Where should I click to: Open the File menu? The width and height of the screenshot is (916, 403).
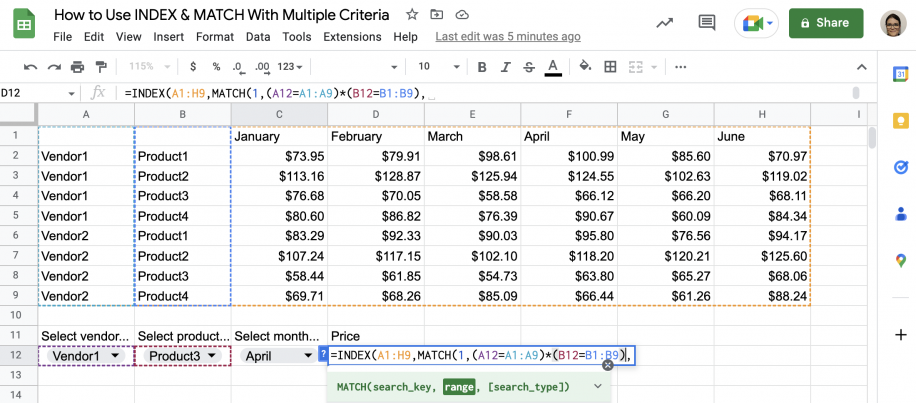tap(63, 37)
